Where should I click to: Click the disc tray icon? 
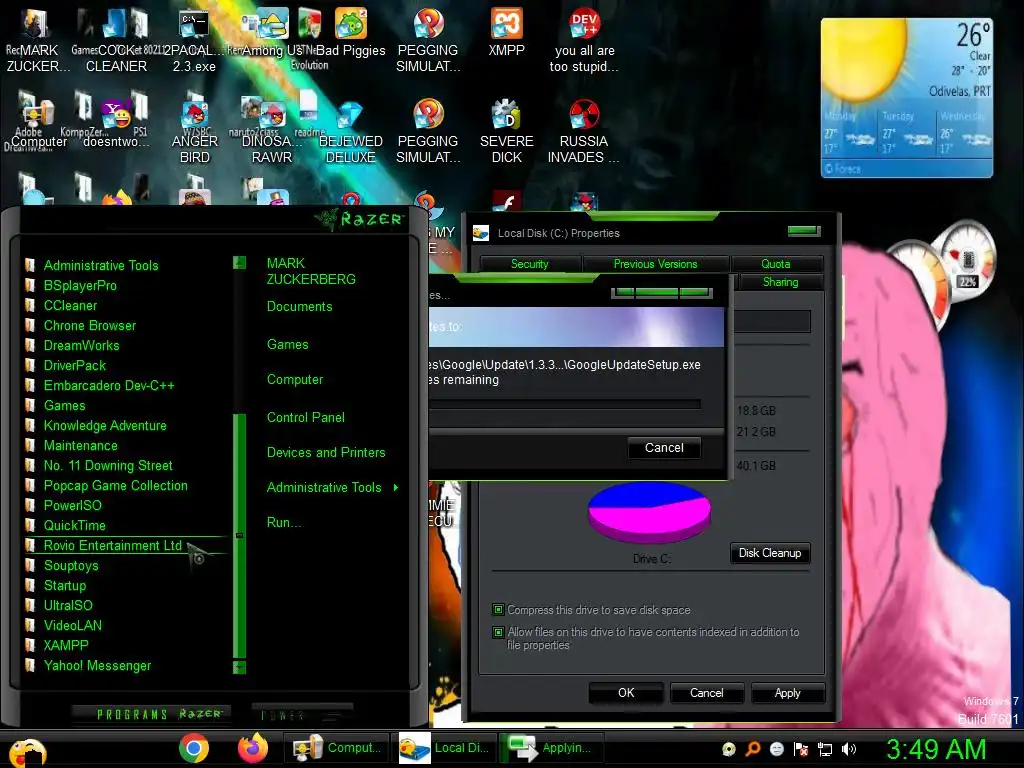729,749
